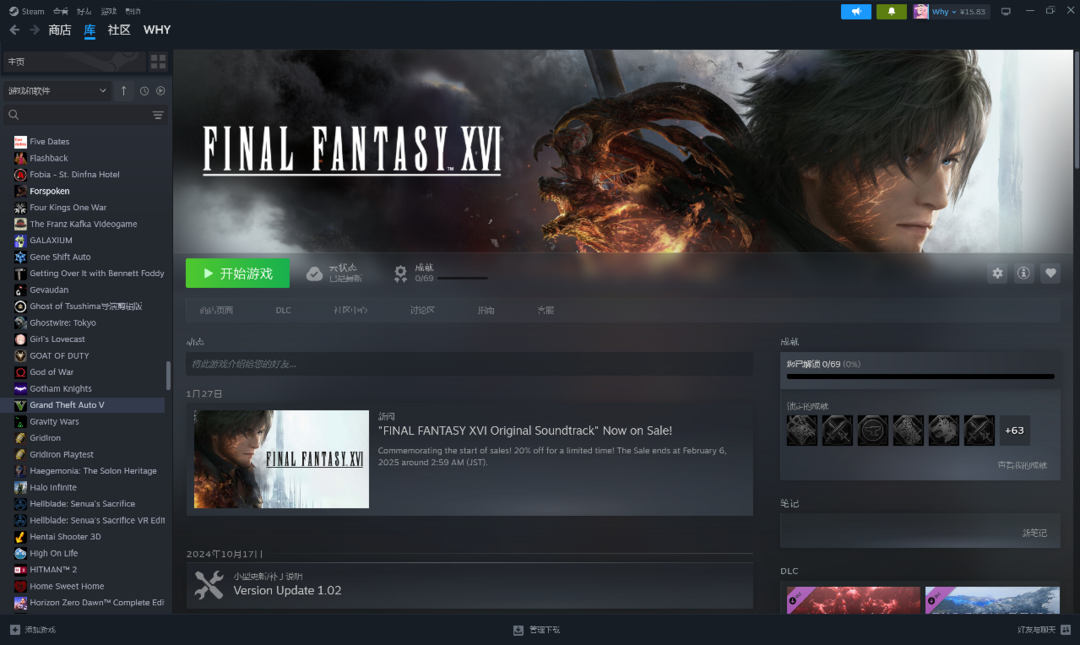Screen dimensions: 1080x645
Task: Toggle ready-to-play filter icon
Action: [160, 91]
